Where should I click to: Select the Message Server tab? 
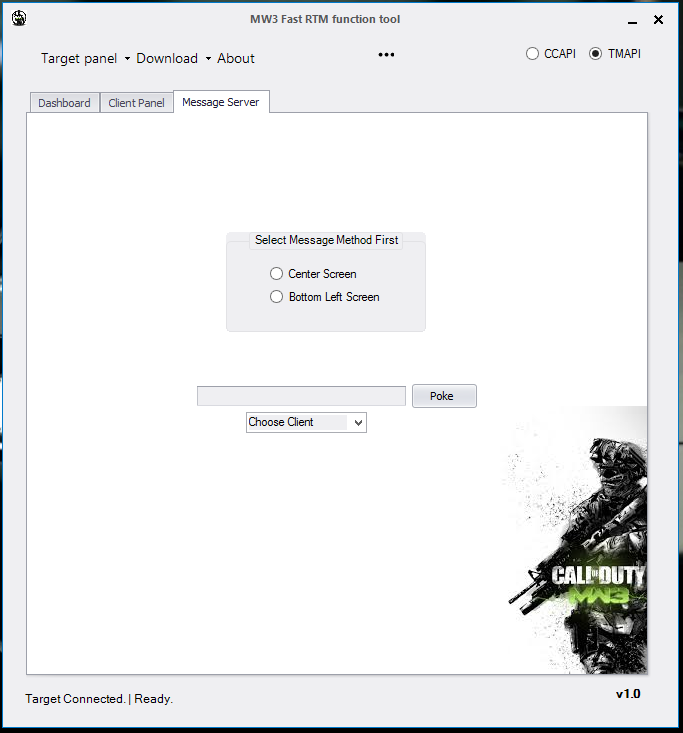(221, 102)
